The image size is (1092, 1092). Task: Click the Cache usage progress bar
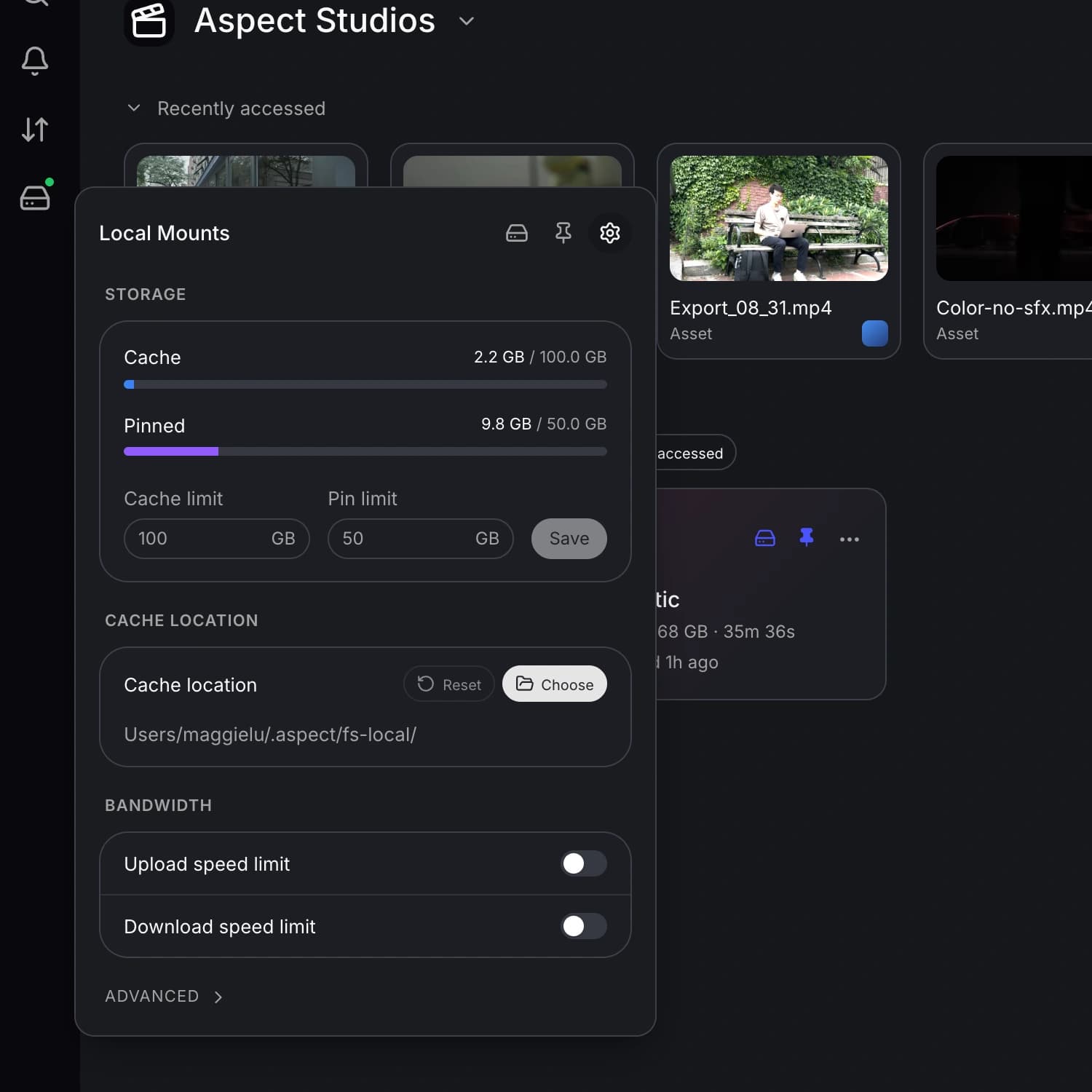coord(365,384)
